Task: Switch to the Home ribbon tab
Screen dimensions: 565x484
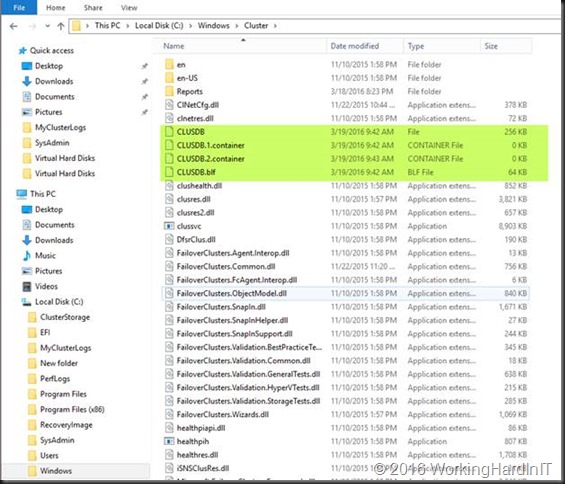Action: 55,8
